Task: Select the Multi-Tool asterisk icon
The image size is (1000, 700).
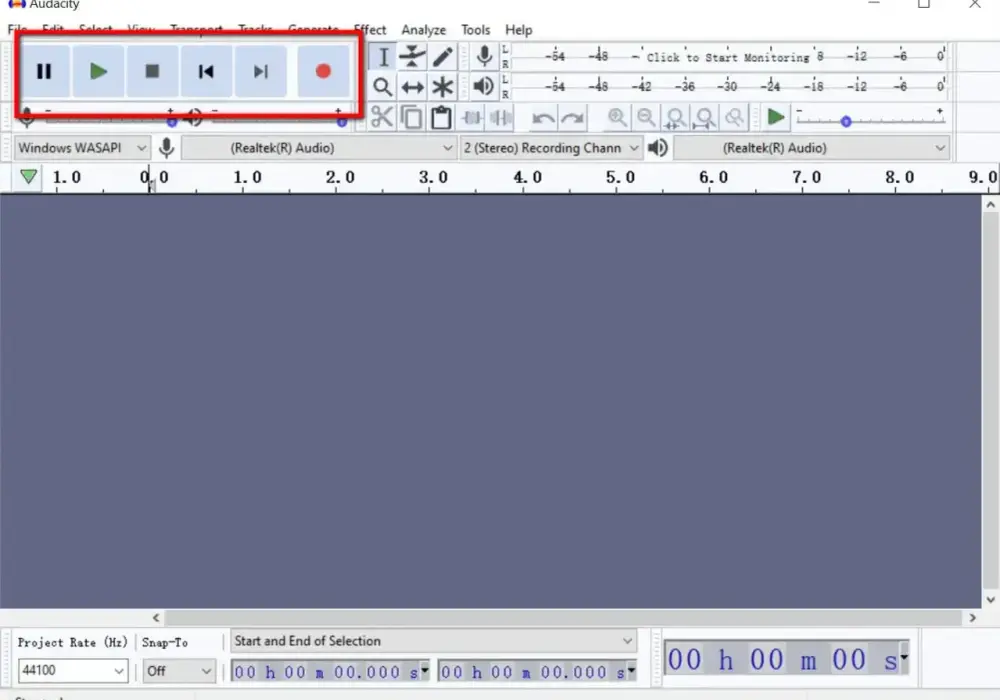Action: (442, 87)
